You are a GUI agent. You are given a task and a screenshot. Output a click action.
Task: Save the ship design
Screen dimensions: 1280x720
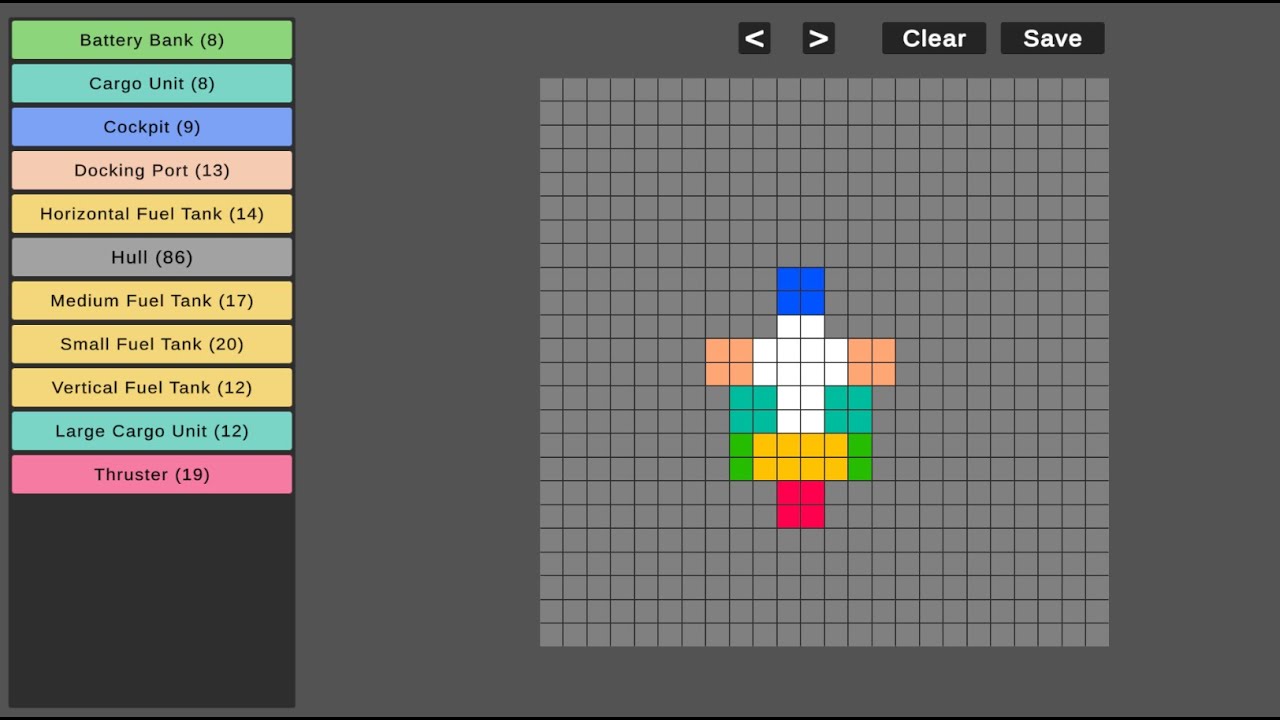(x=1053, y=38)
